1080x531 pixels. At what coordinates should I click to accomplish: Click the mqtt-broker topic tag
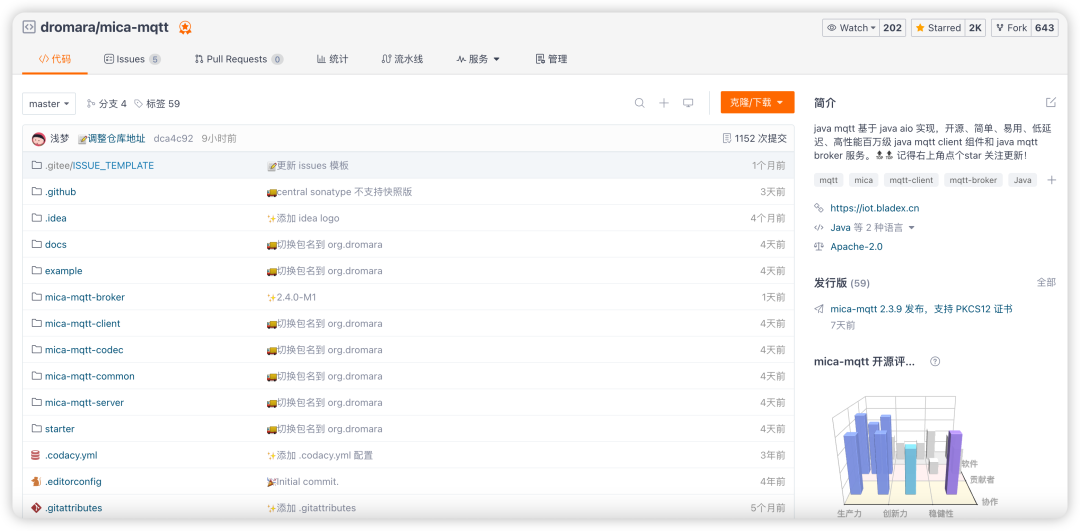point(973,180)
